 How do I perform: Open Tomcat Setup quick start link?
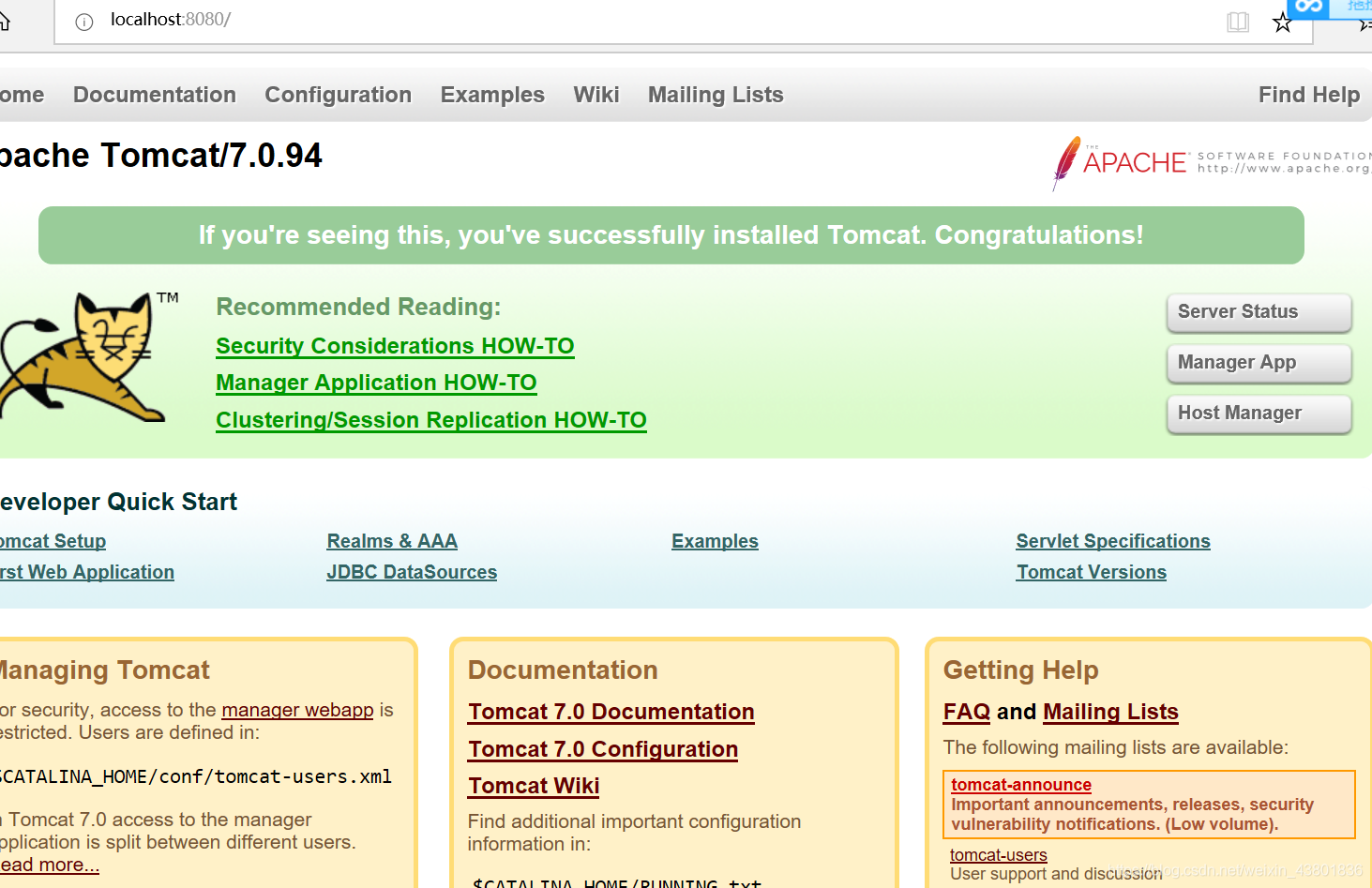pos(53,541)
